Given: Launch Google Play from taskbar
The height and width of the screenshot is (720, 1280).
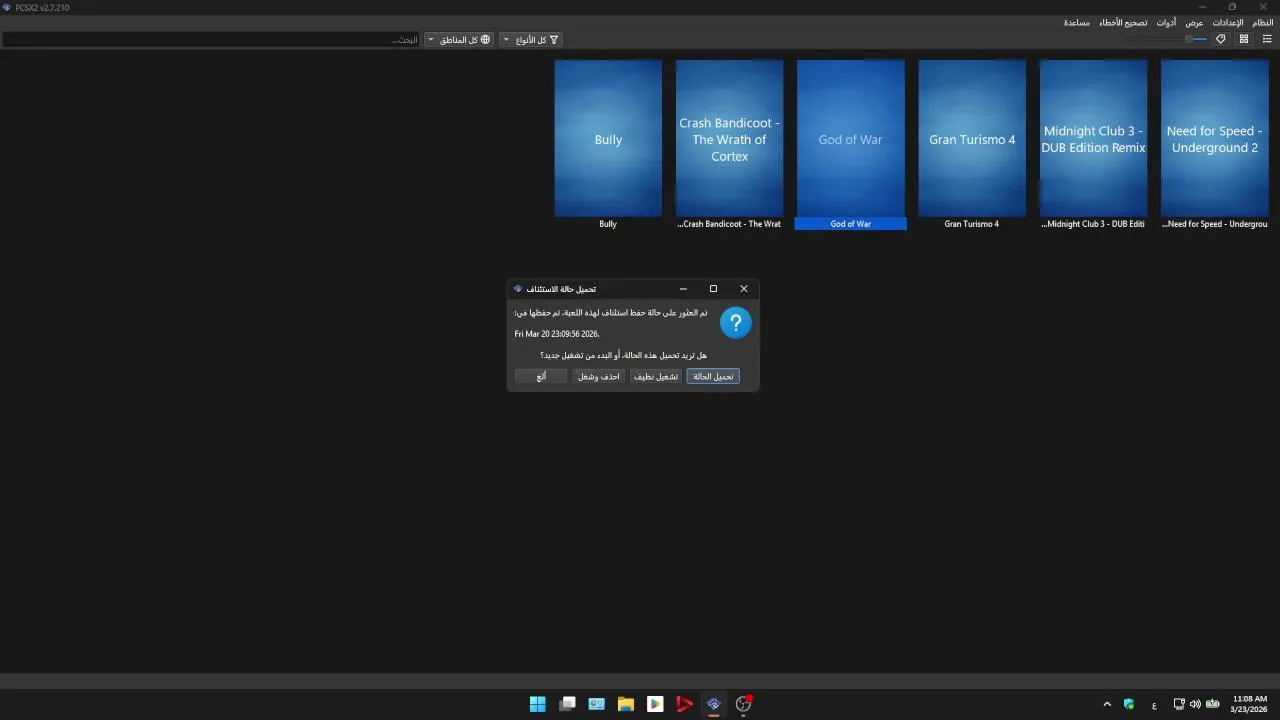Looking at the screenshot, I should click(x=655, y=704).
